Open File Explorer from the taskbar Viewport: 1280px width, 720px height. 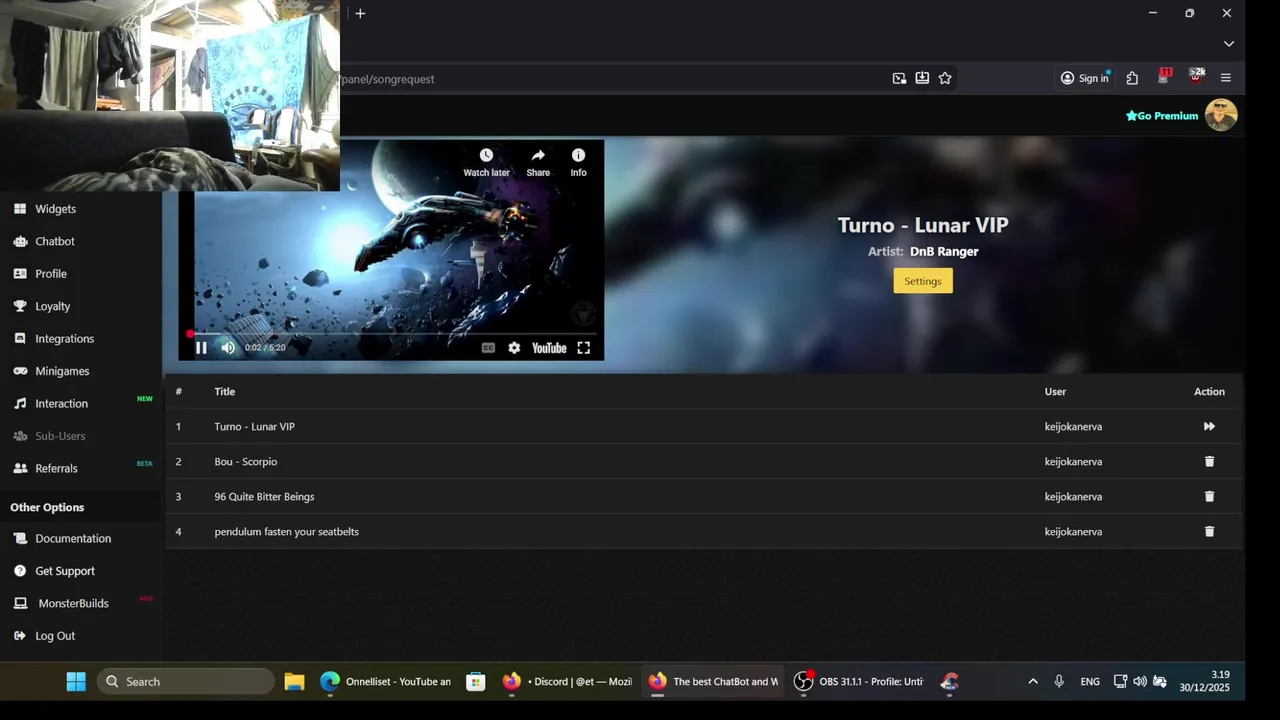click(x=294, y=681)
